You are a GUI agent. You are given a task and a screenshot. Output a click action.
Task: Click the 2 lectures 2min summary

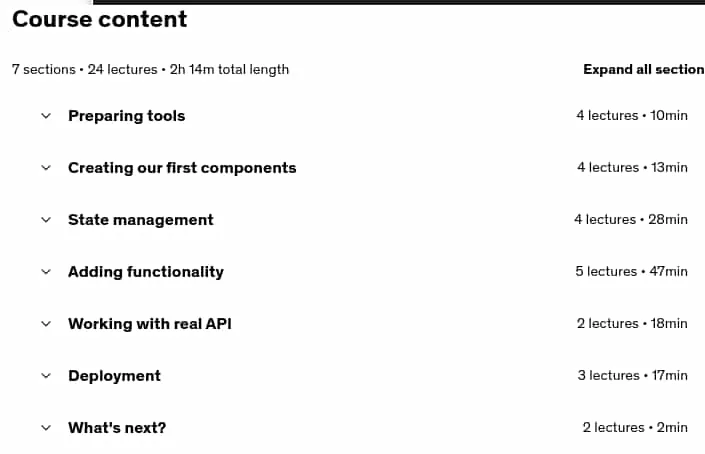(x=635, y=427)
